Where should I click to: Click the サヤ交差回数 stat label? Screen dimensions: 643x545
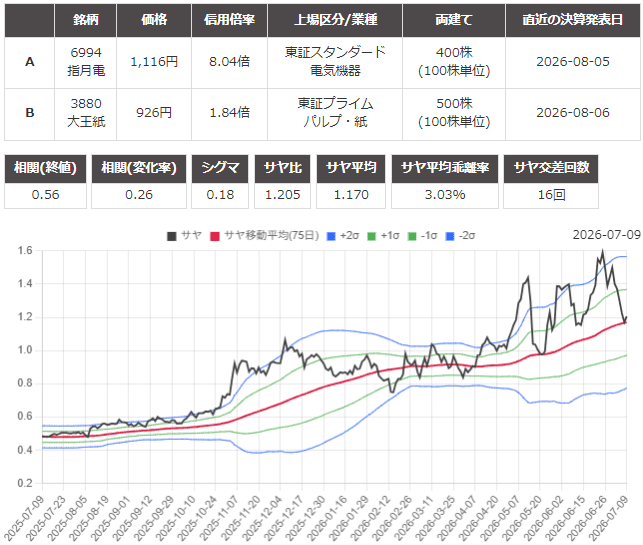551,168
